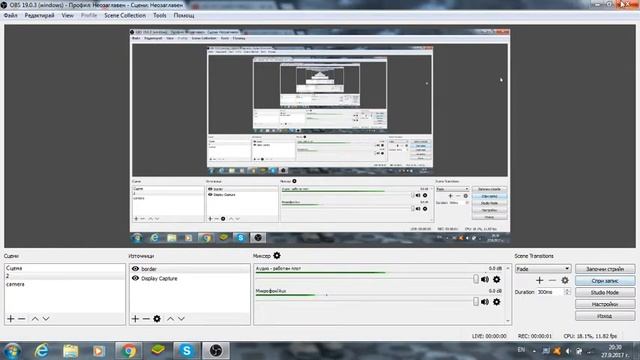Open the Файл menu
Viewport: 640px width, 360px height.
click(11, 16)
